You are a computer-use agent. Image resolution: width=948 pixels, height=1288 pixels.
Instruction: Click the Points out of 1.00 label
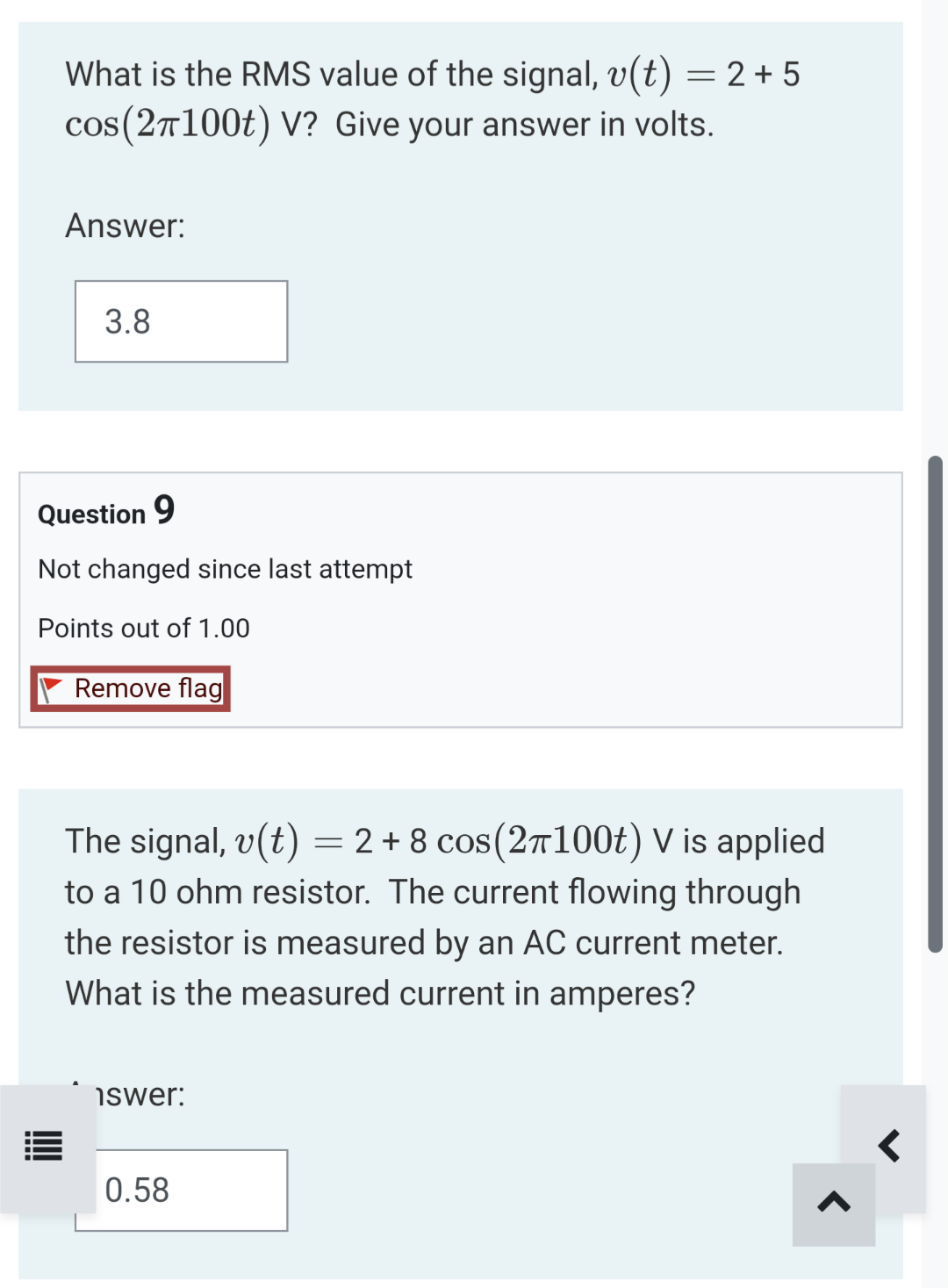point(142,628)
